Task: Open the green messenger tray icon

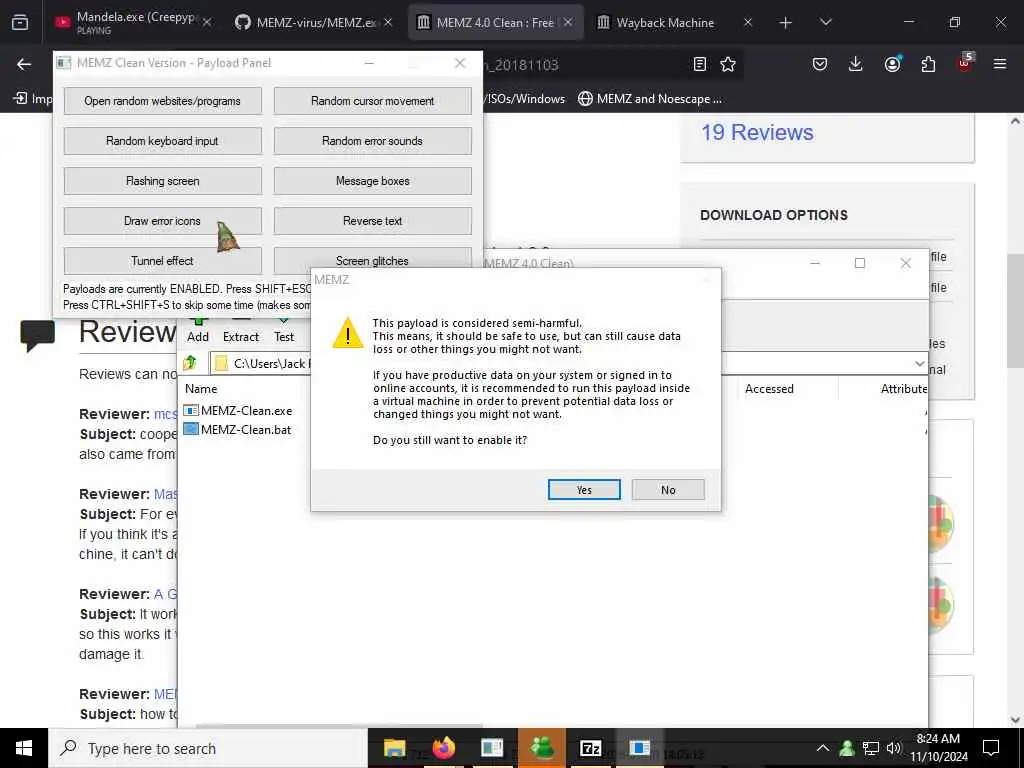Action: pyautogui.click(x=847, y=748)
